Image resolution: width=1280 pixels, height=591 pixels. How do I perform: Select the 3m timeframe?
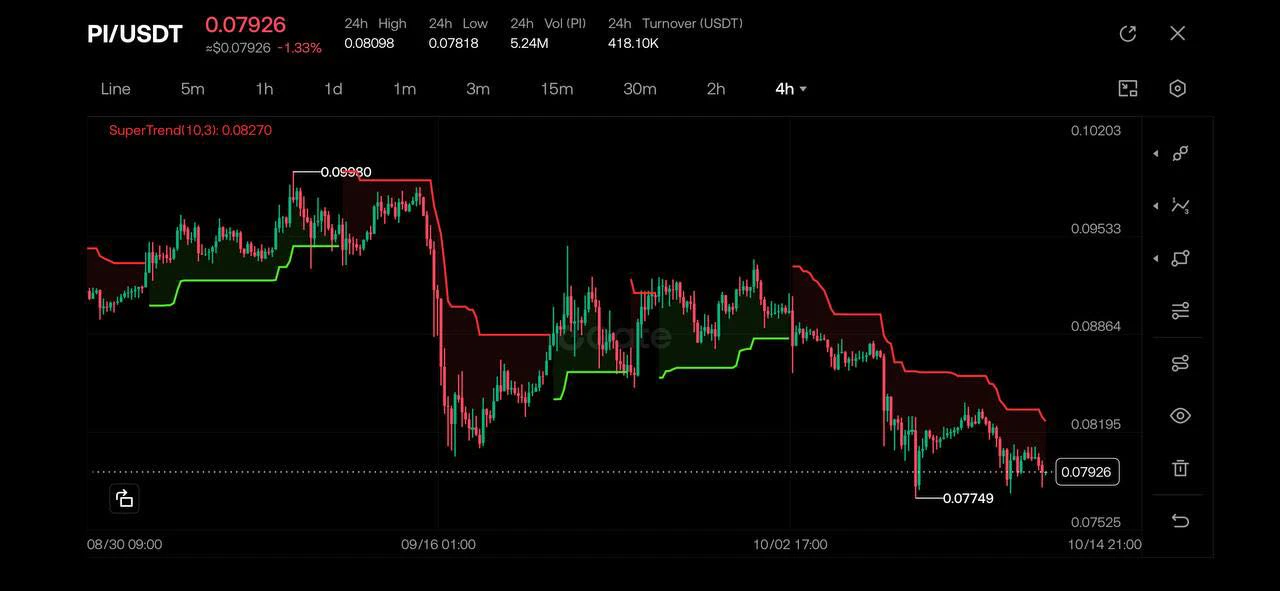pyautogui.click(x=478, y=89)
